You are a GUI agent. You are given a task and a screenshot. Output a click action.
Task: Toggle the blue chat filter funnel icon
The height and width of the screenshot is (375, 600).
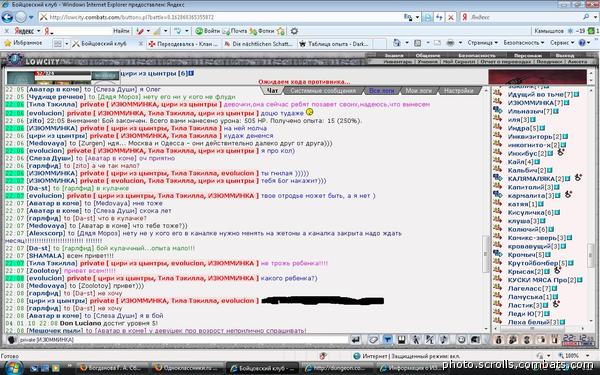click(x=387, y=339)
